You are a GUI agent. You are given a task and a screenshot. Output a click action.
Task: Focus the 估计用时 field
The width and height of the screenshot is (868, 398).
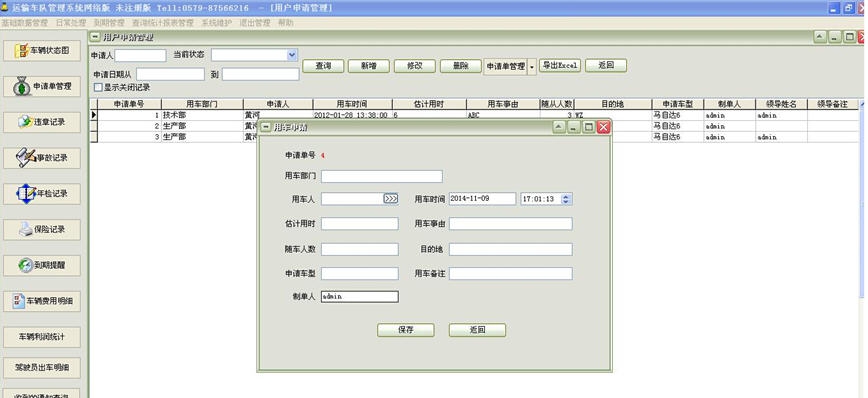tap(360, 224)
